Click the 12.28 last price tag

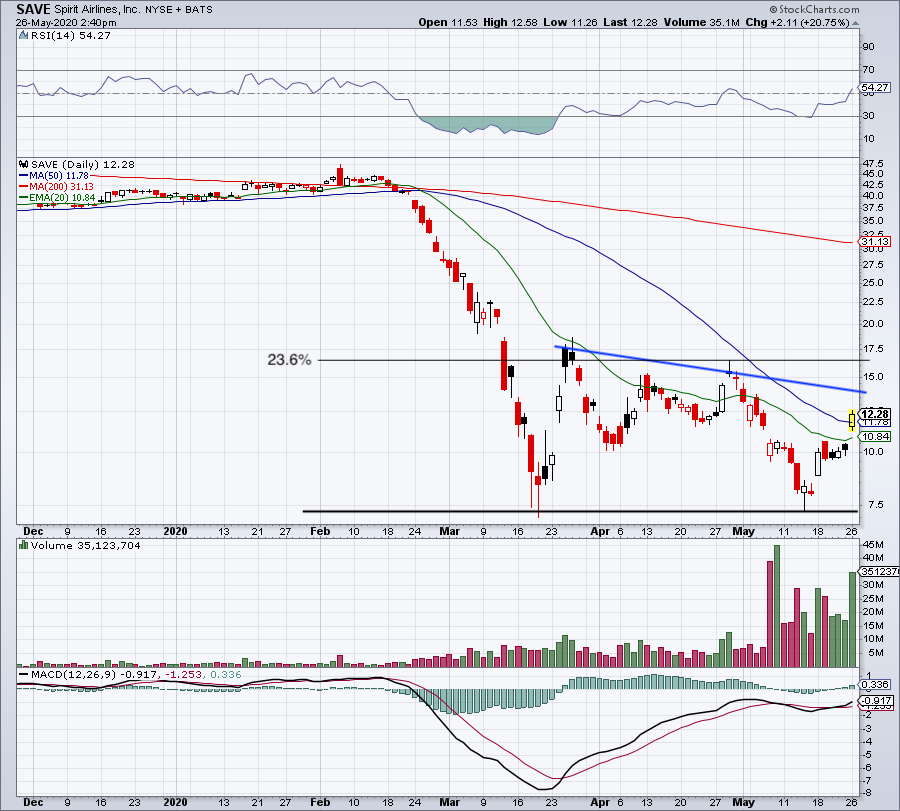pos(875,413)
